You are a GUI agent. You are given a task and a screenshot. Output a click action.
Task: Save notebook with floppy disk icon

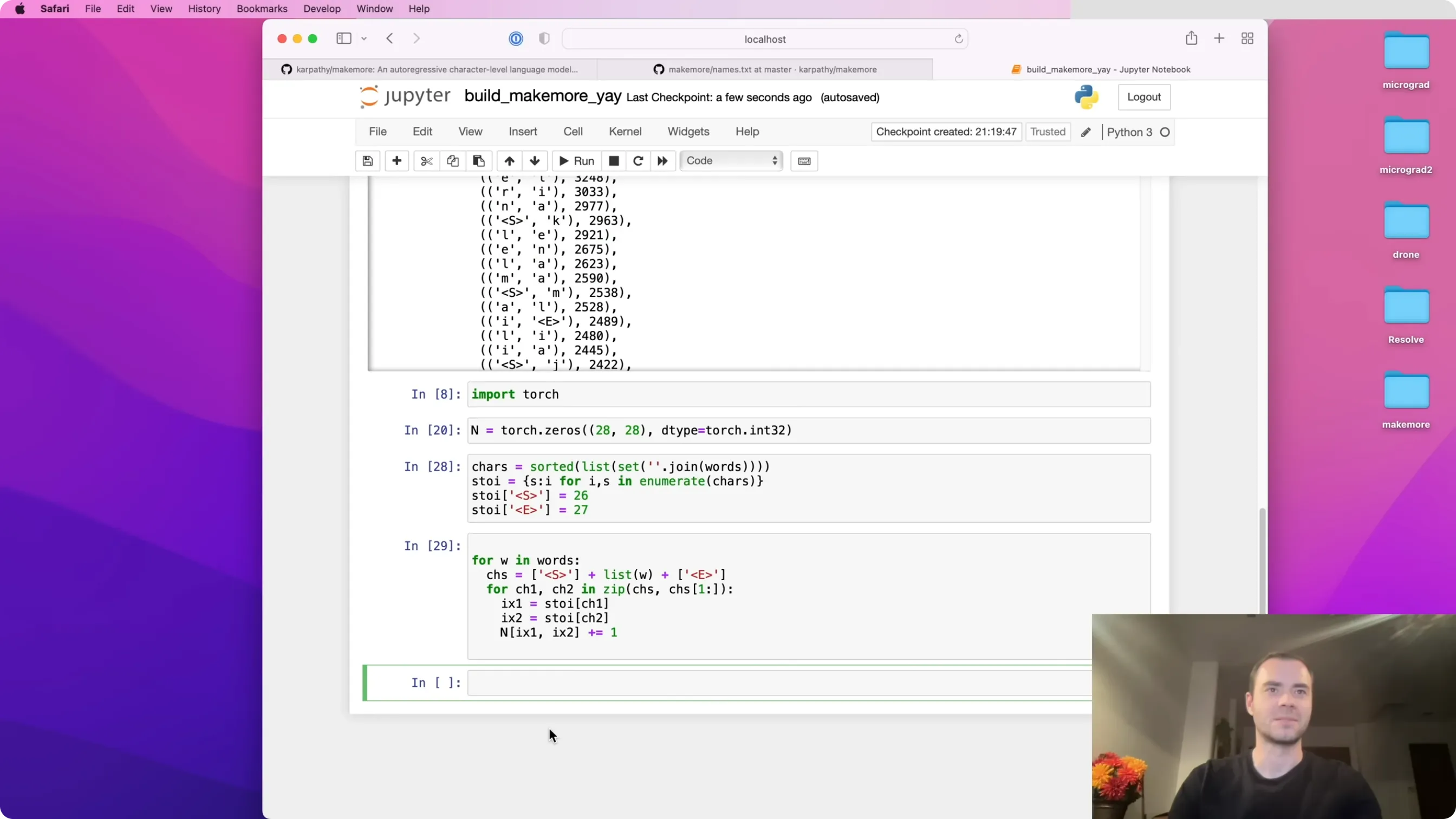(x=367, y=161)
